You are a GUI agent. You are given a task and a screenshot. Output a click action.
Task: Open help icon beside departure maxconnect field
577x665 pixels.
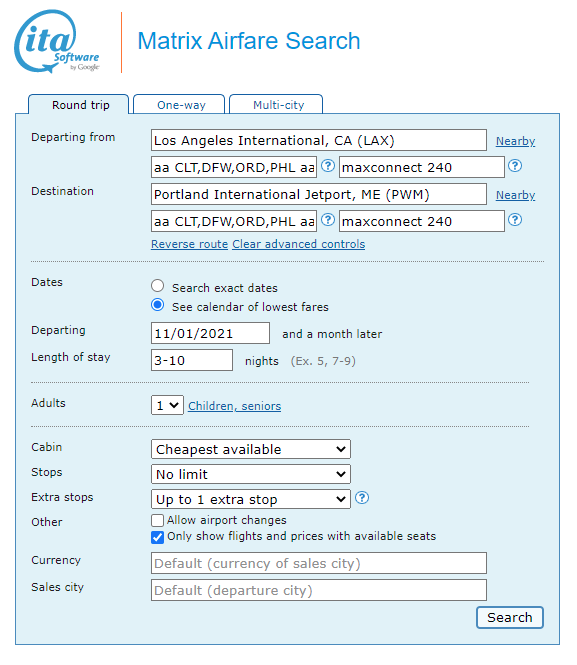(515, 166)
